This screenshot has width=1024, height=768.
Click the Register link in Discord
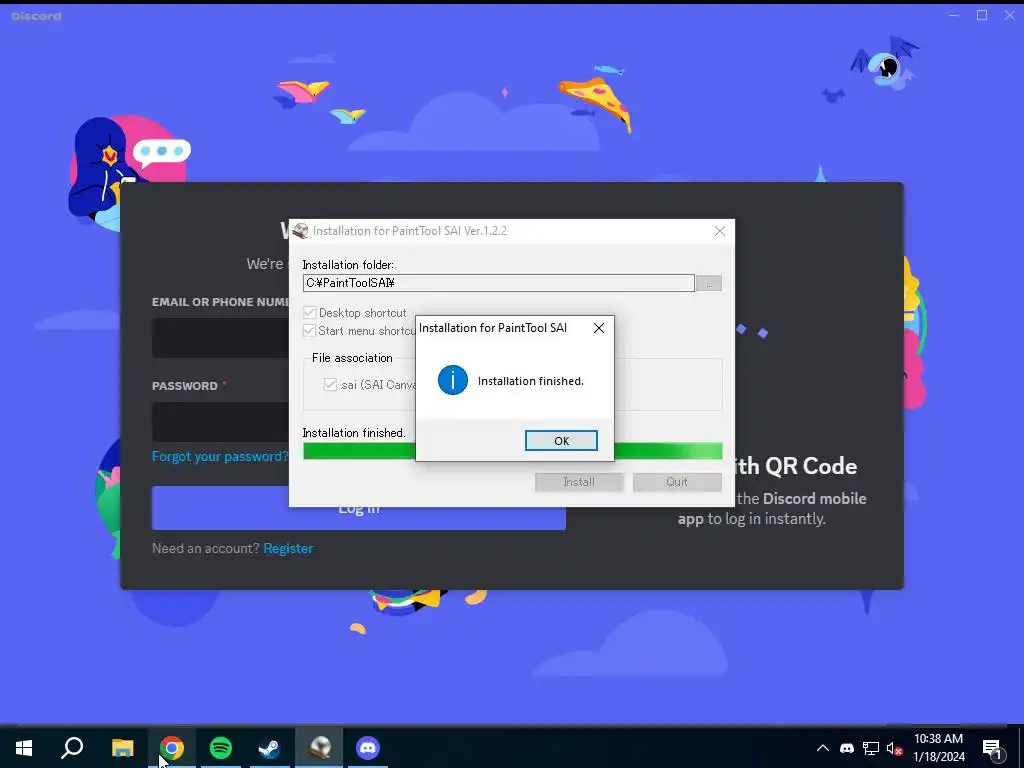(288, 549)
